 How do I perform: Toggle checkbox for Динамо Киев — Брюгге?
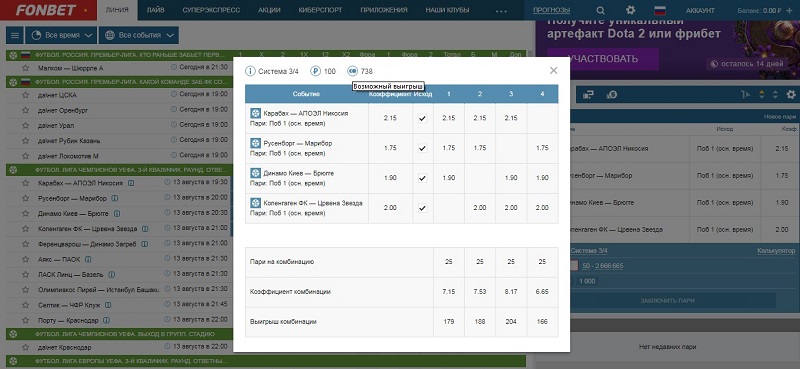(x=422, y=178)
